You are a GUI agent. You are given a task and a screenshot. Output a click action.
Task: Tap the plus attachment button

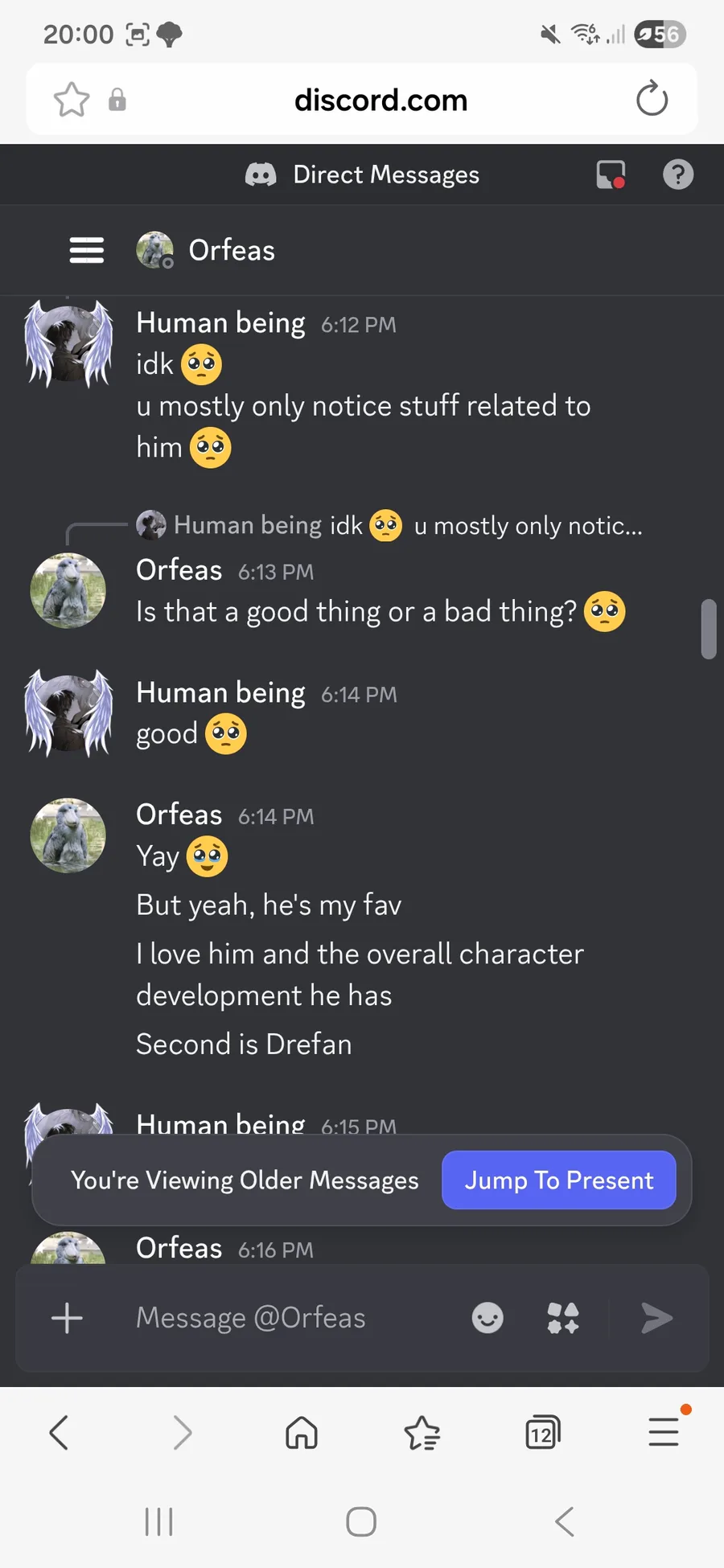pyautogui.click(x=67, y=1318)
